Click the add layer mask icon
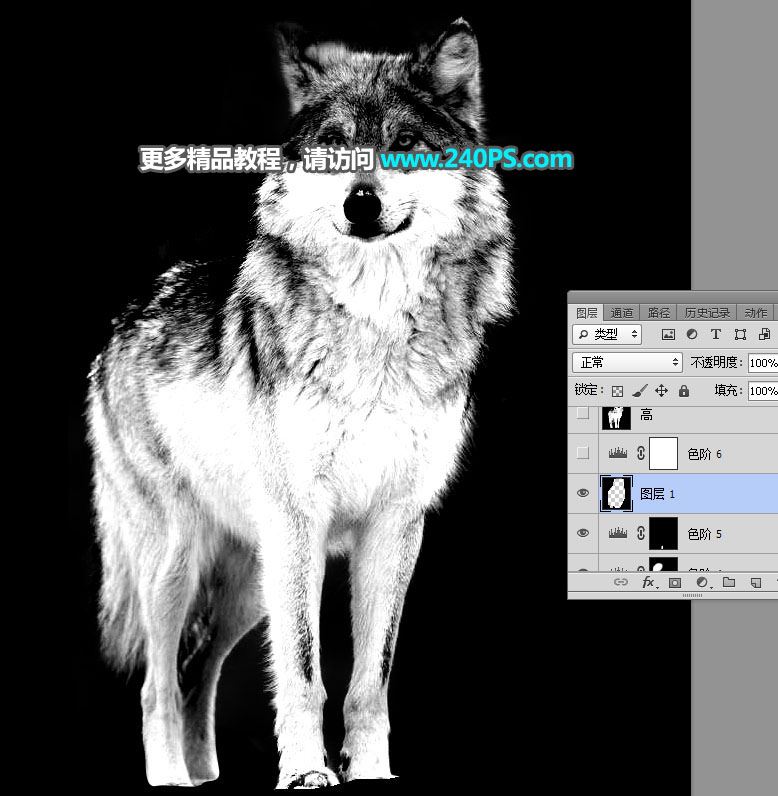The width and height of the screenshot is (778, 796). (674, 583)
